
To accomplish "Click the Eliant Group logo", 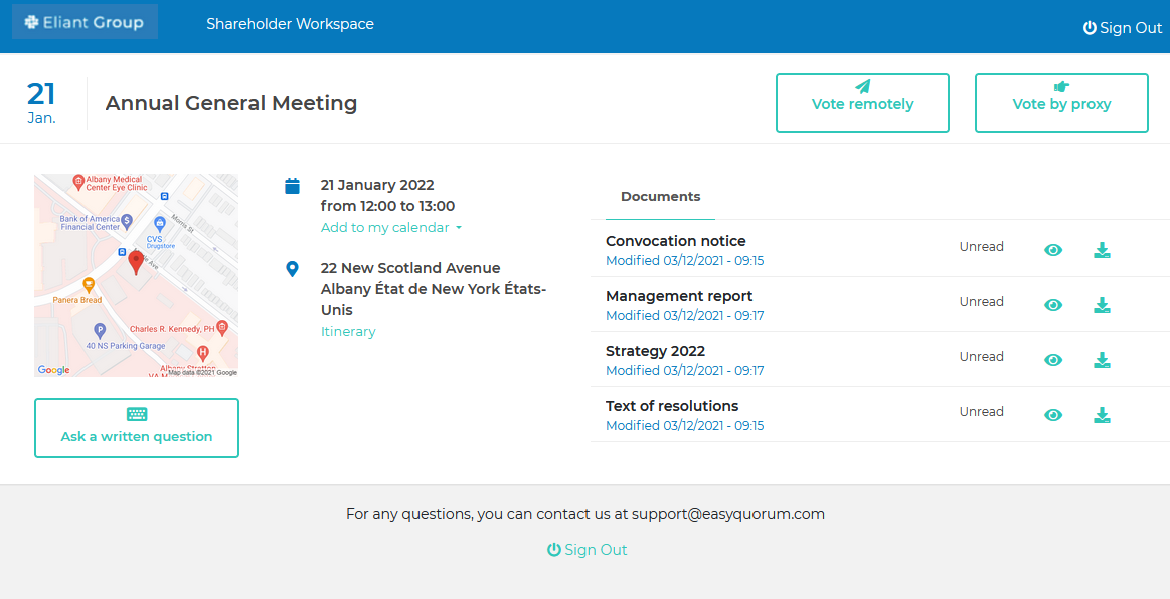I will 85,22.
